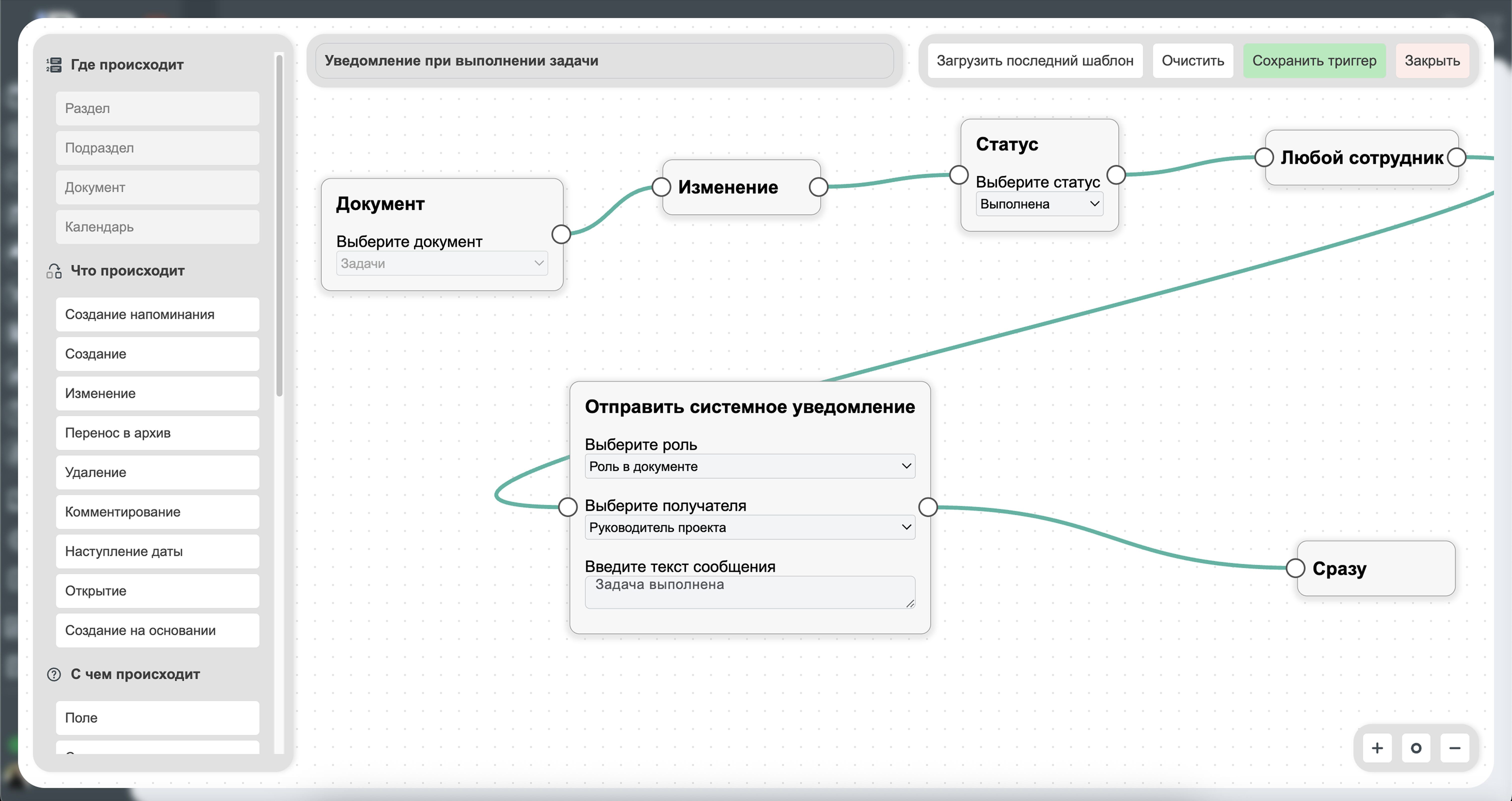Image resolution: width=1512 pixels, height=801 pixels.
Task: Click the reset zoom circle icon
Action: coord(1416,748)
